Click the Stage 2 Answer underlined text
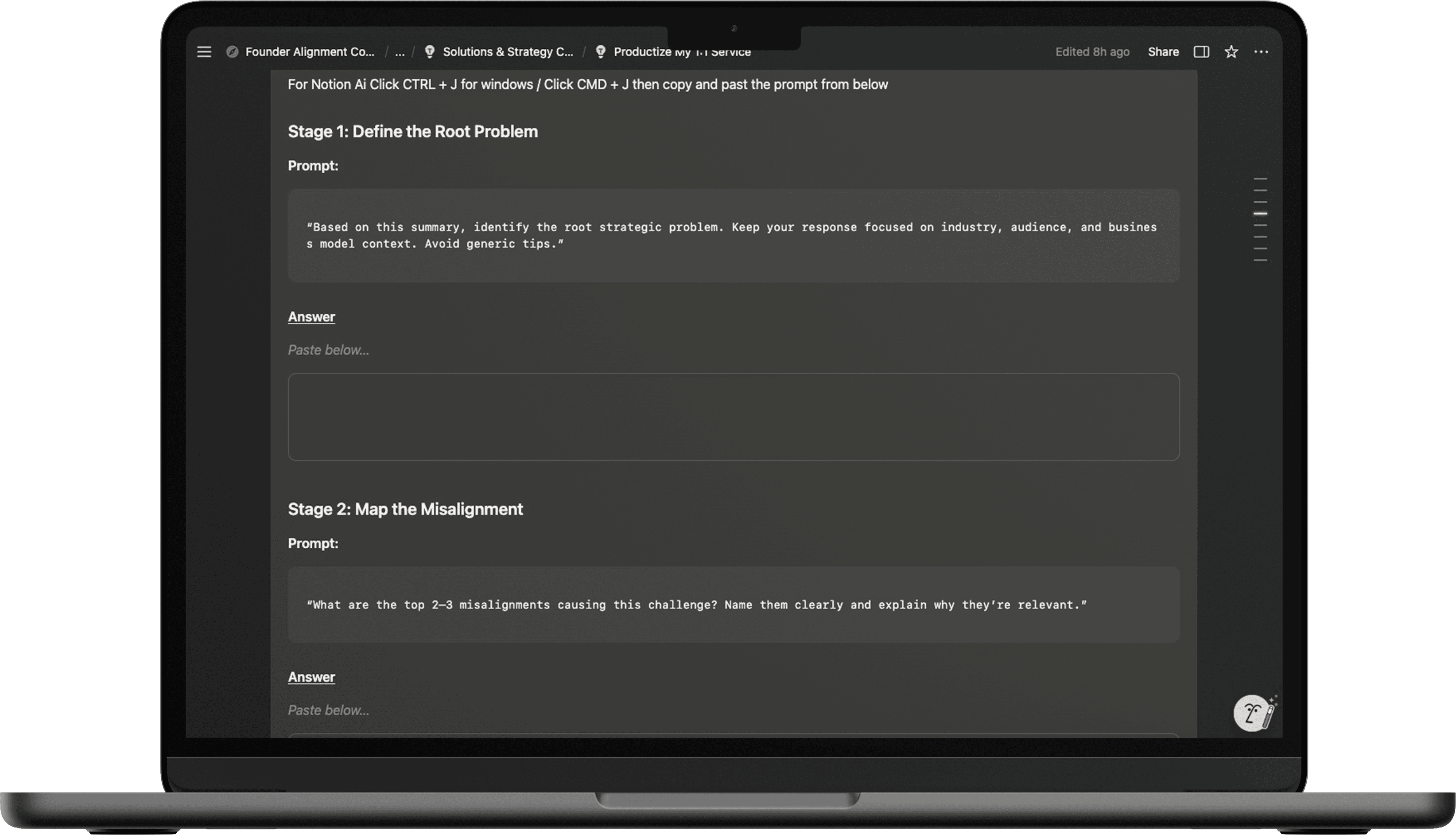Screen dimensions: 1456x835 point(311,677)
